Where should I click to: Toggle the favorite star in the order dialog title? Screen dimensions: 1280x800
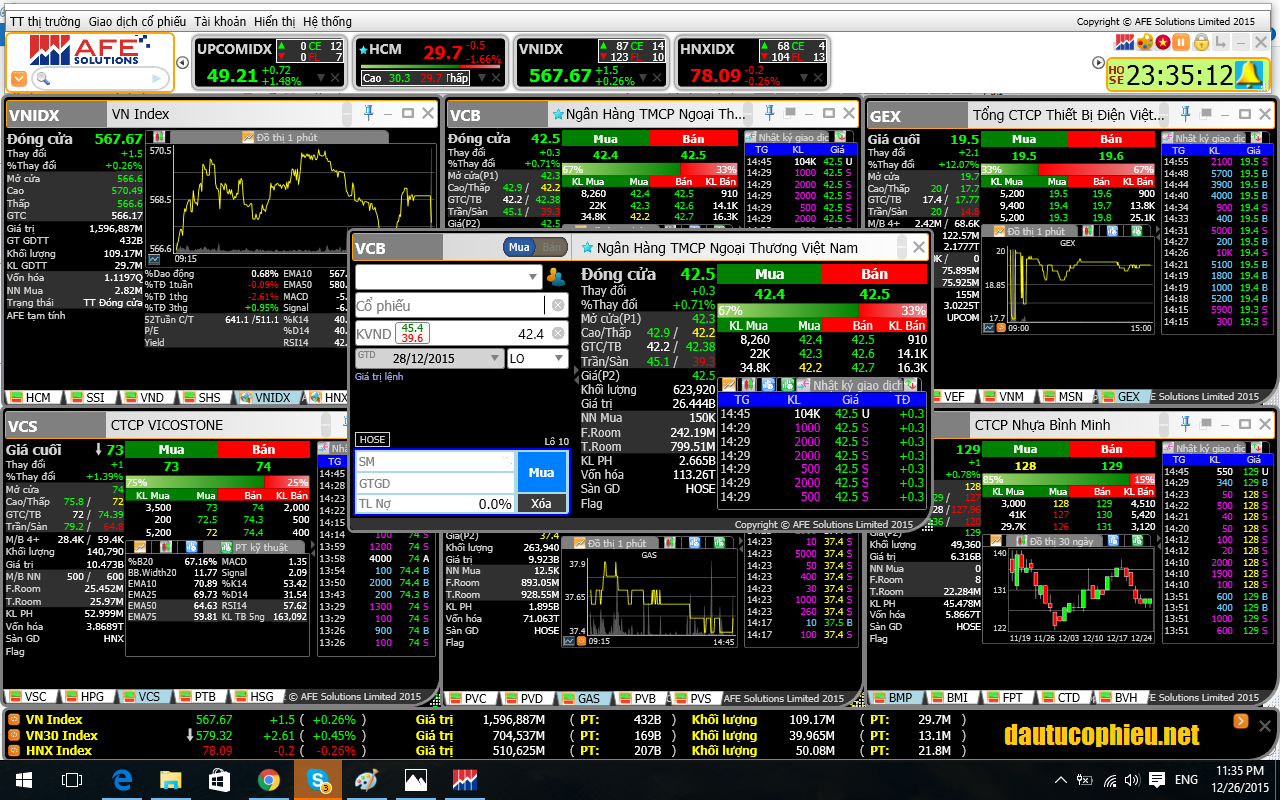(x=587, y=247)
